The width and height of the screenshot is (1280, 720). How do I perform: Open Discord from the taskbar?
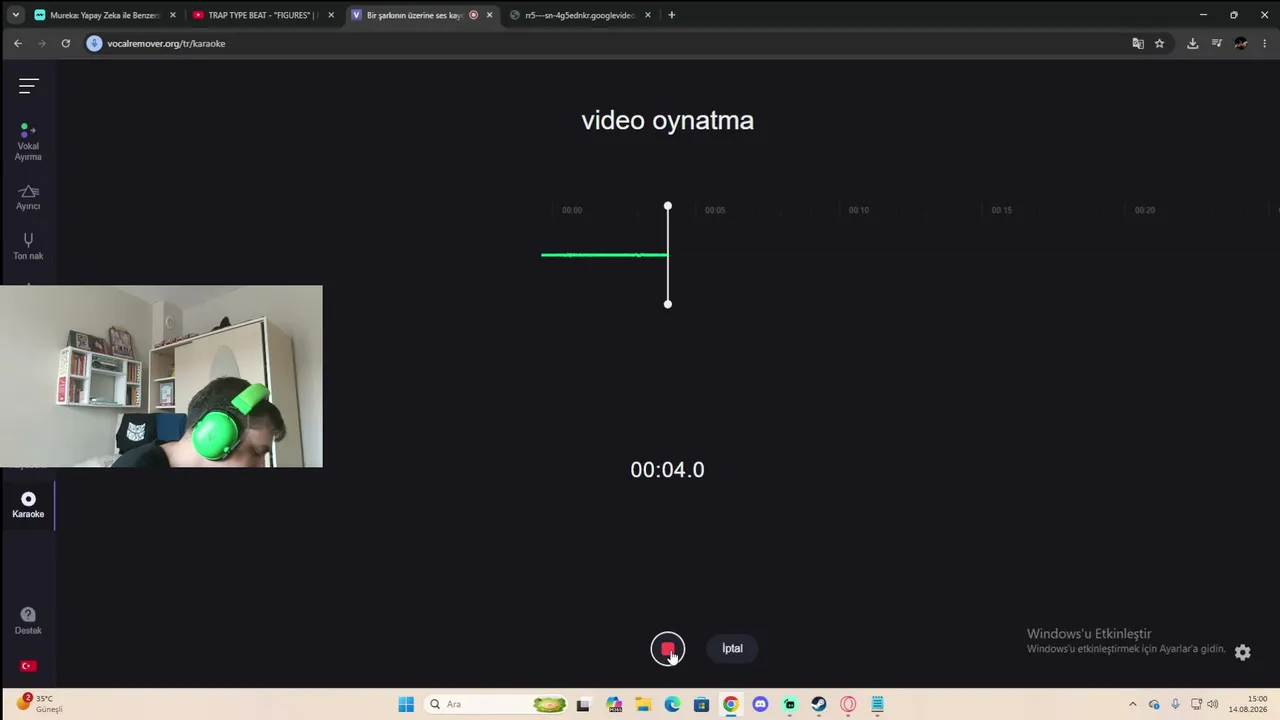tap(760, 704)
